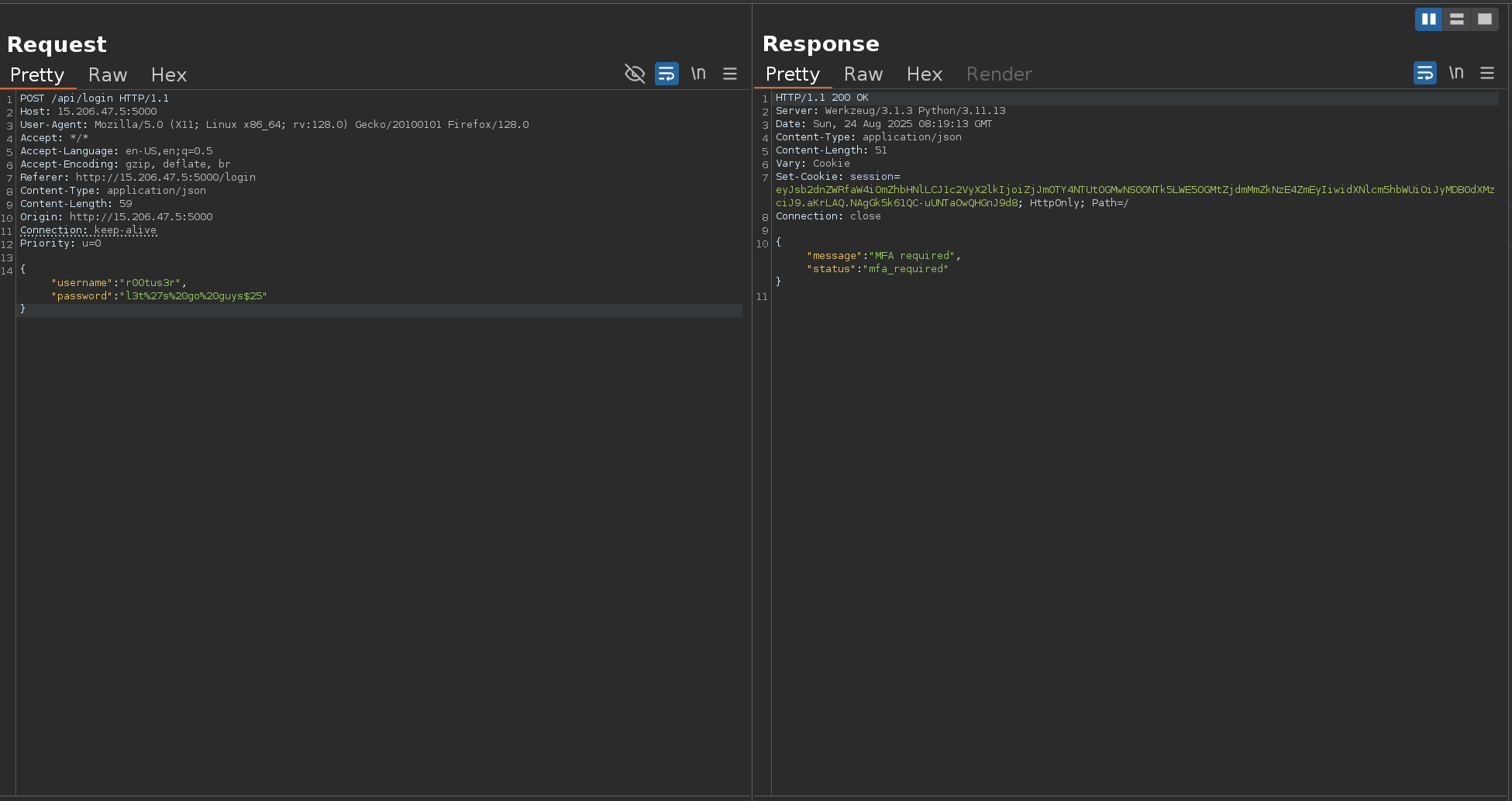Toggle word wrap in Response panel

(x=1424, y=73)
